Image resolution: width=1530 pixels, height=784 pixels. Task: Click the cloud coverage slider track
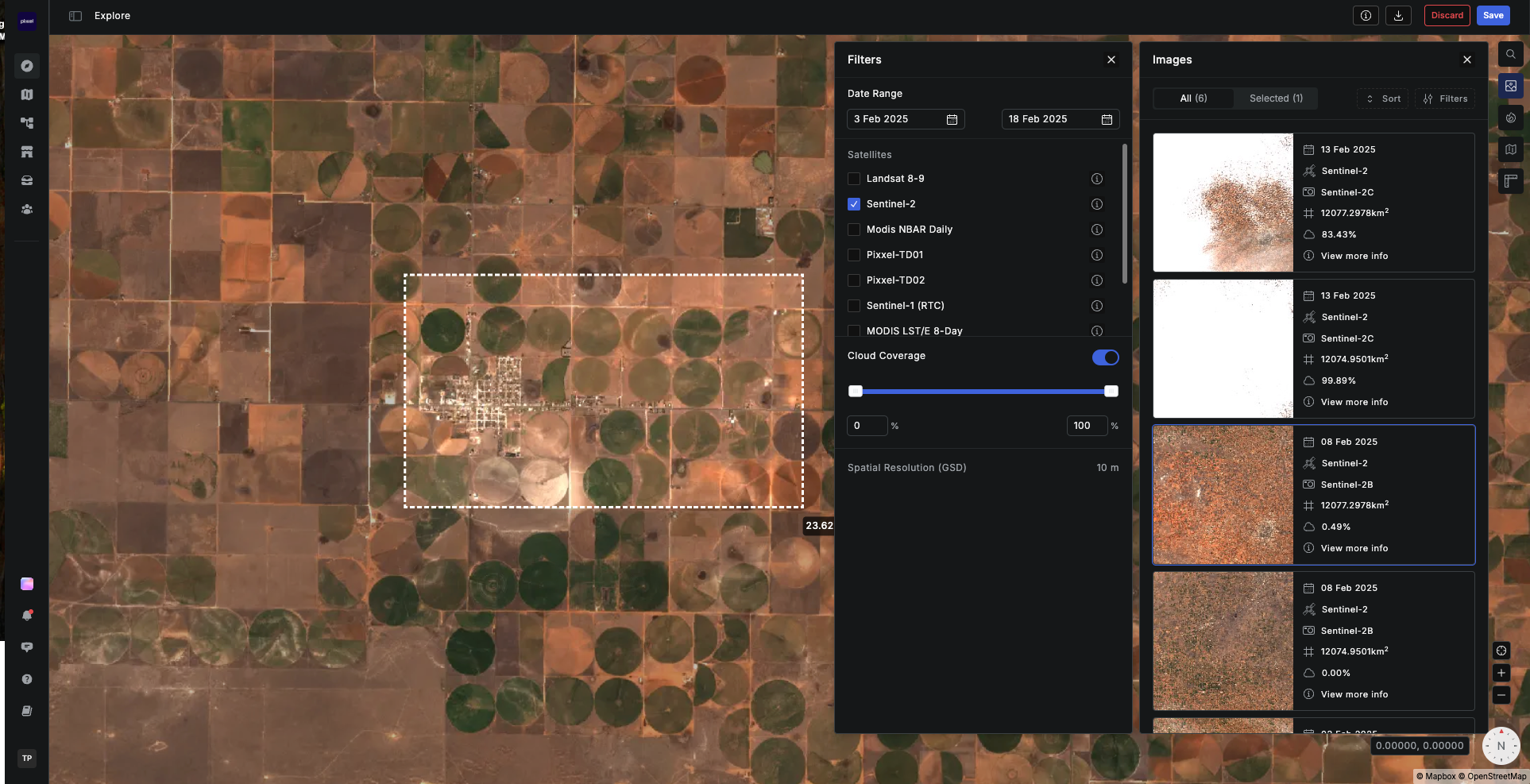pyautogui.click(x=983, y=391)
